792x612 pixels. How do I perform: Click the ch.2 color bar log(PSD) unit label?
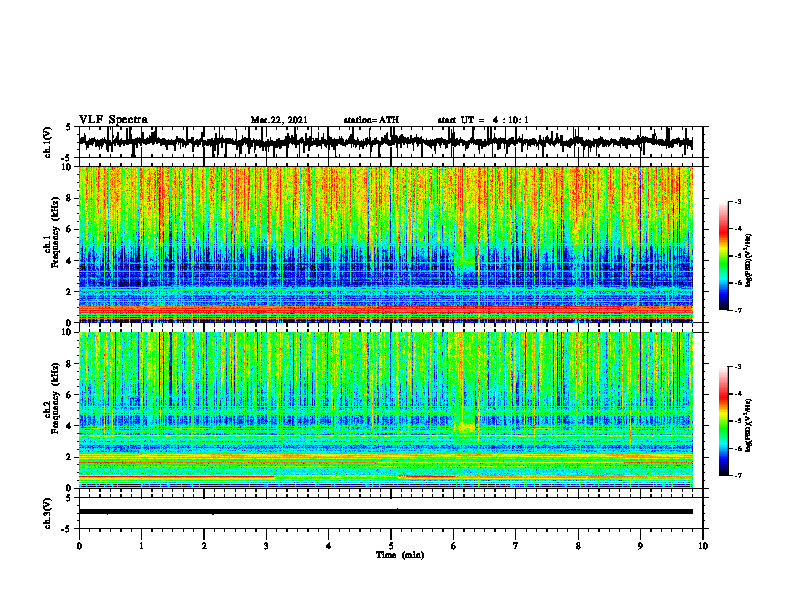pos(748,425)
